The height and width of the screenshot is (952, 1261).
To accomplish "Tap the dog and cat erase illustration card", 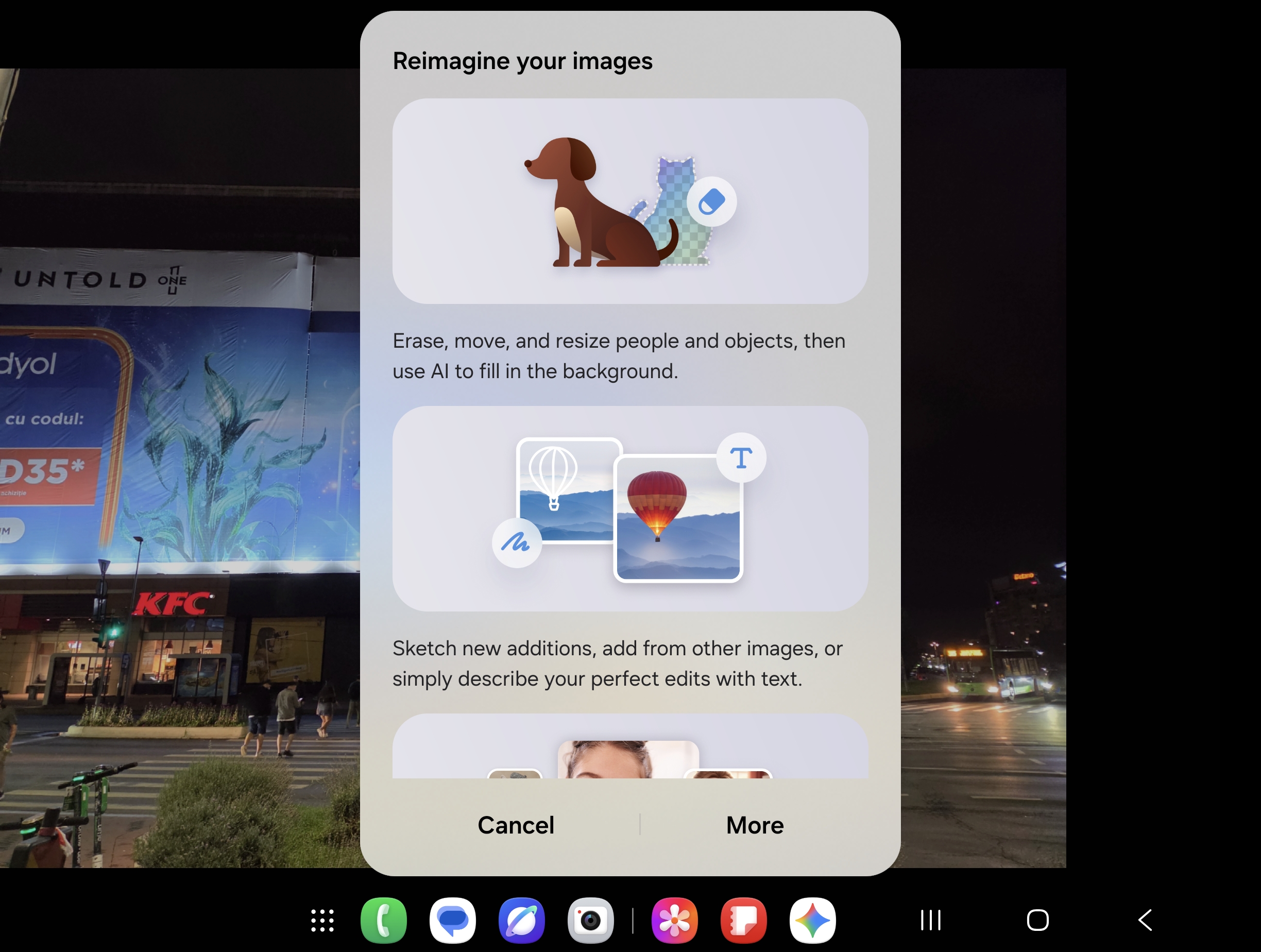I will click(x=630, y=201).
